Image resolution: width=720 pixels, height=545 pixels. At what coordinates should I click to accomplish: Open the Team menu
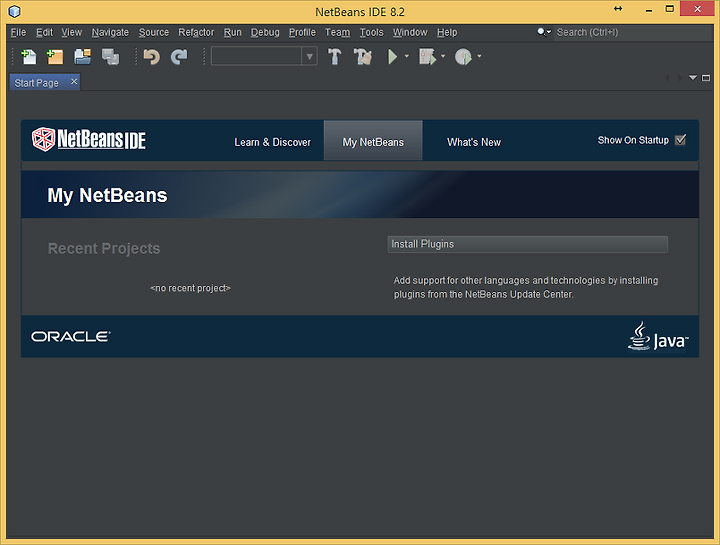tap(338, 33)
